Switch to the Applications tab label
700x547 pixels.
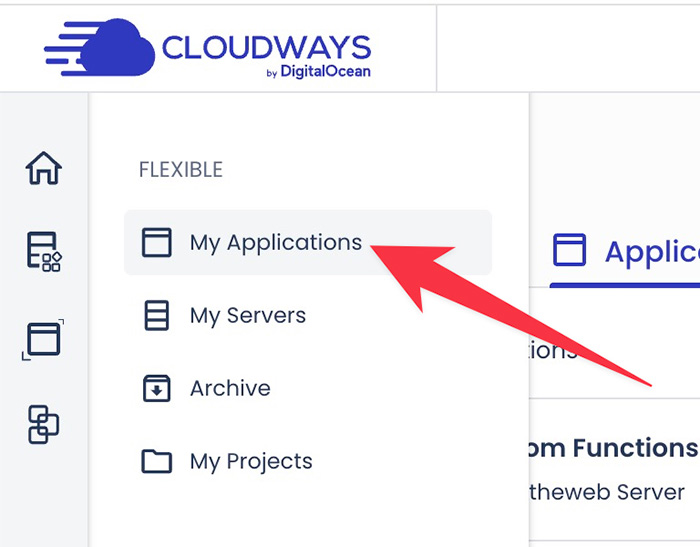click(651, 252)
